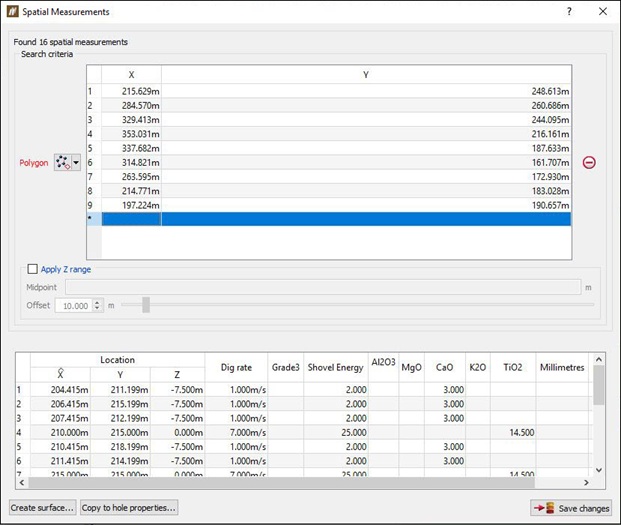Click the 7.000m/s Dig rate cell in row 4
This screenshot has height=525, width=621.
point(236,432)
